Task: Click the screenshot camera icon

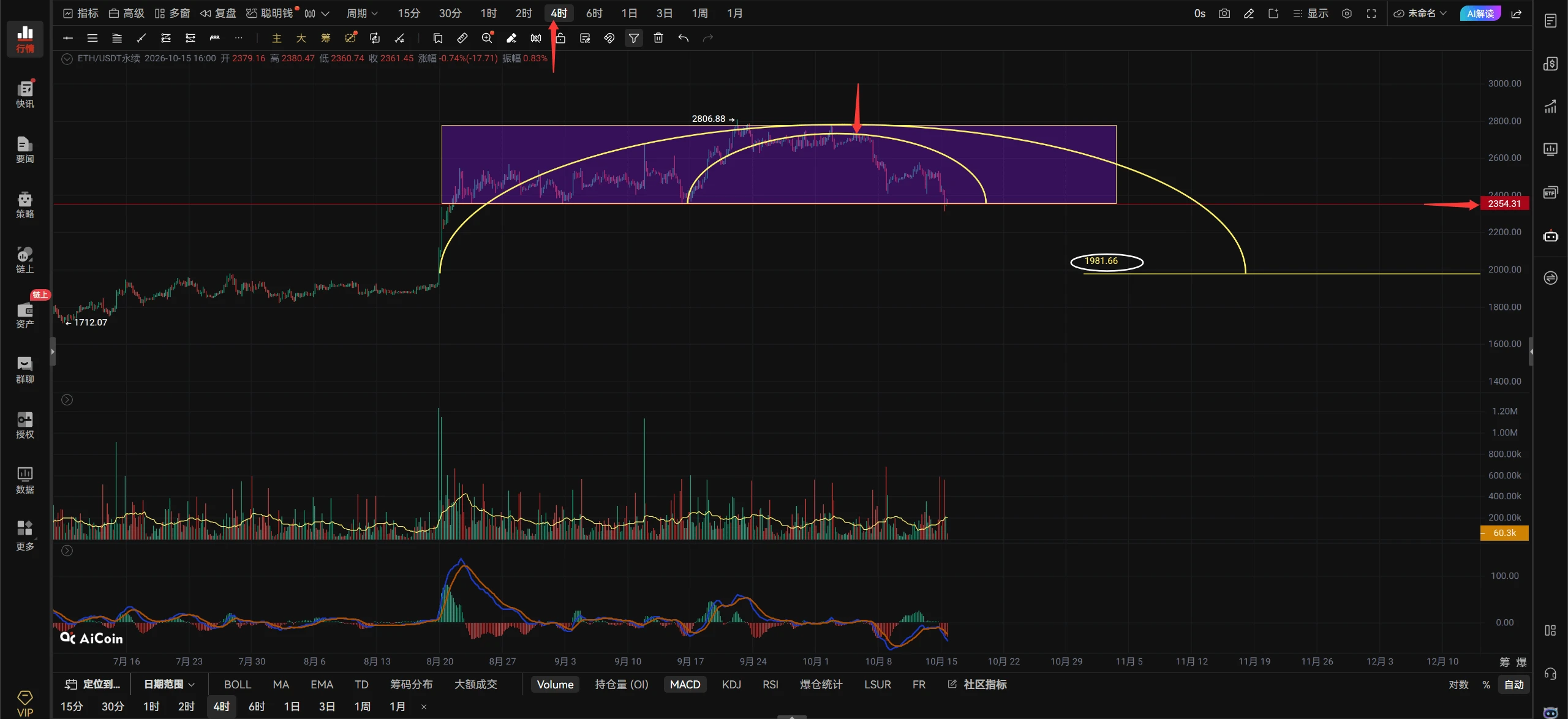Action: (x=1224, y=13)
